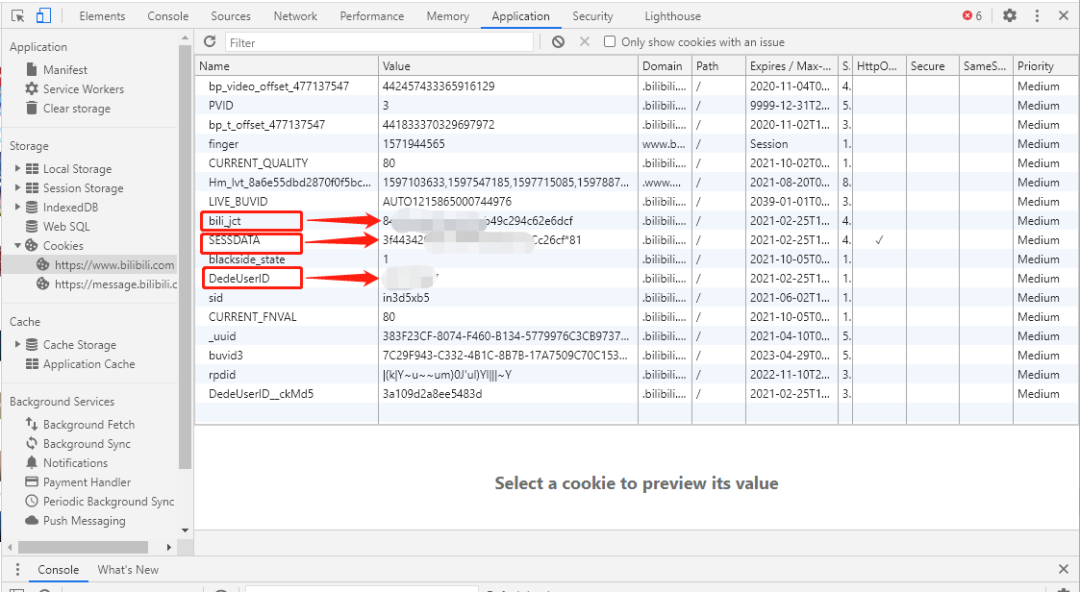
Task: Select the finger cookie row
Action: click(x=636, y=144)
